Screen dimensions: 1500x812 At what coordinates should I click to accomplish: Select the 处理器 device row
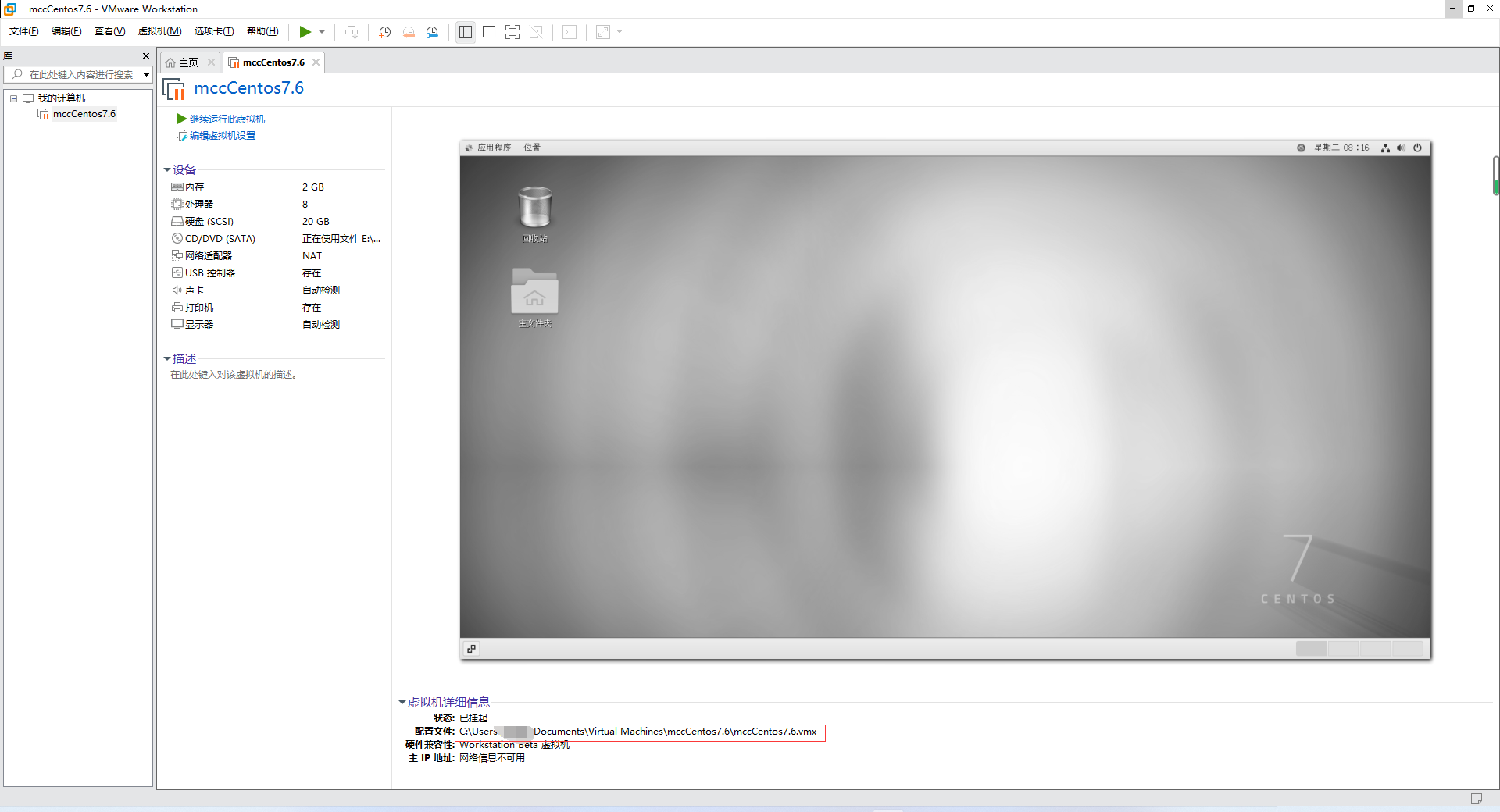pyautogui.click(x=277, y=205)
